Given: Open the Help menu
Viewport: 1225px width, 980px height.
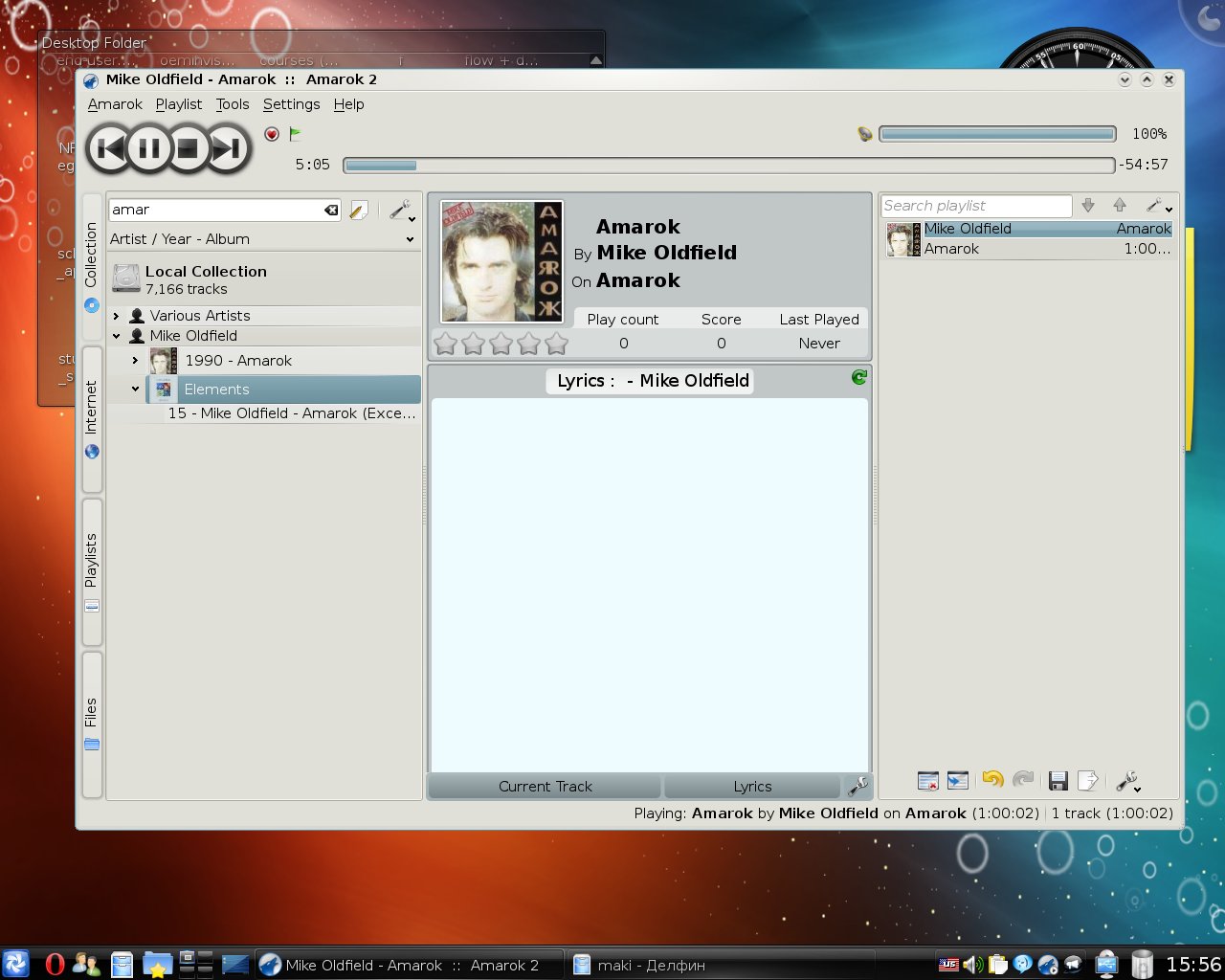Looking at the screenshot, I should pos(349,104).
